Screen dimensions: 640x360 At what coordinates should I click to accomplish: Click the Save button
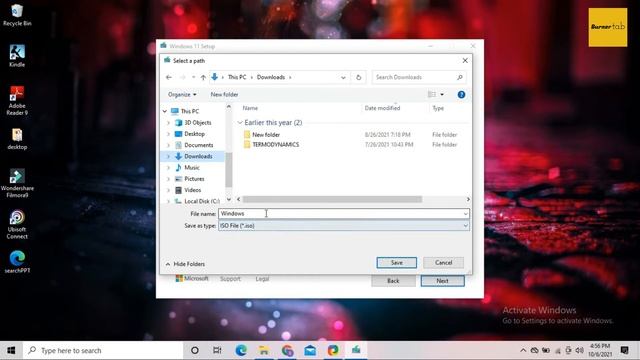(x=397, y=263)
